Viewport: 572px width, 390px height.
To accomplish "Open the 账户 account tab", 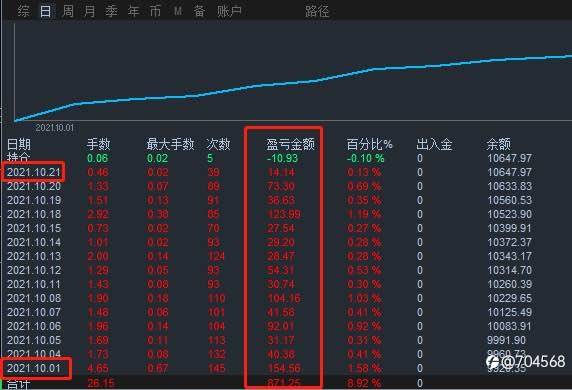I will point(229,11).
